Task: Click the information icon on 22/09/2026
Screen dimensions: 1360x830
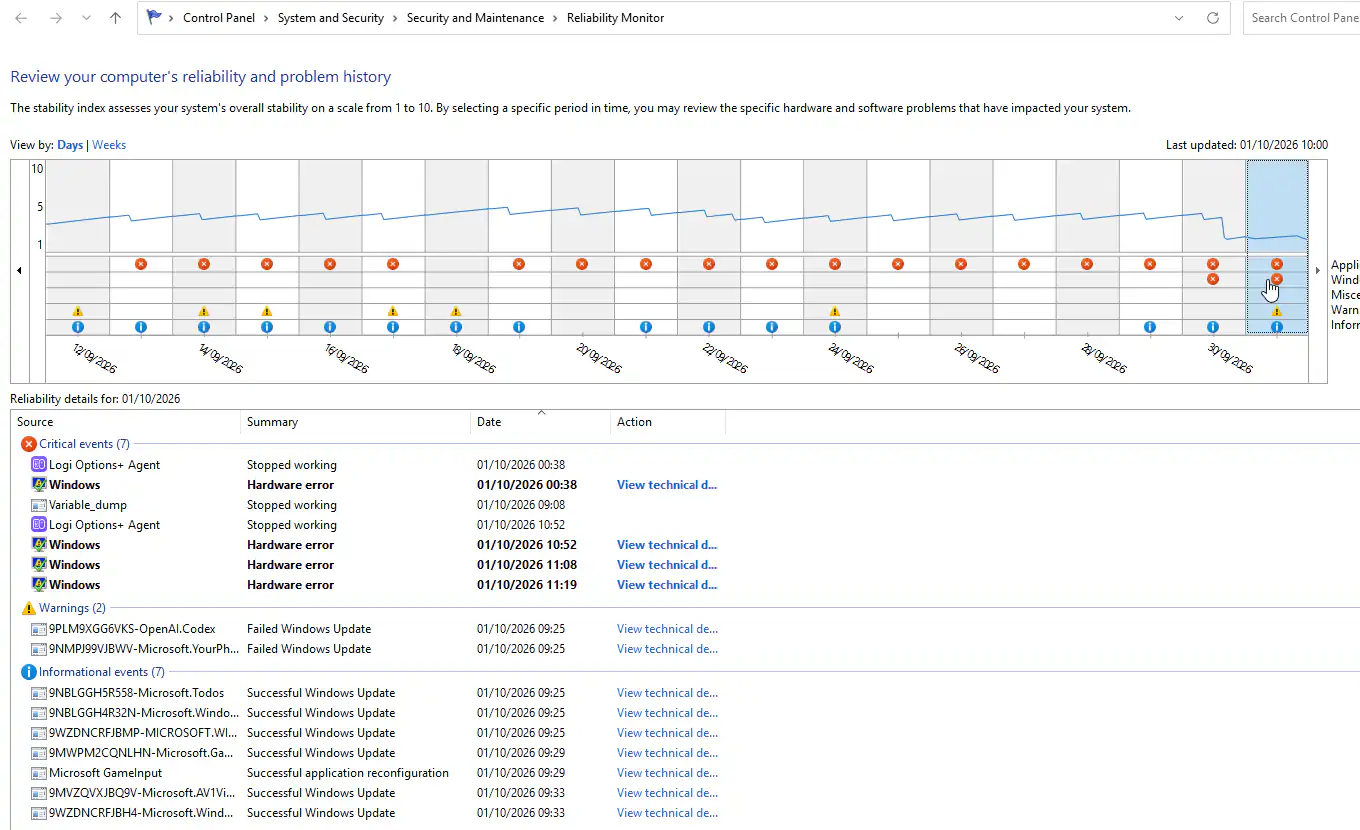Action: [709, 327]
